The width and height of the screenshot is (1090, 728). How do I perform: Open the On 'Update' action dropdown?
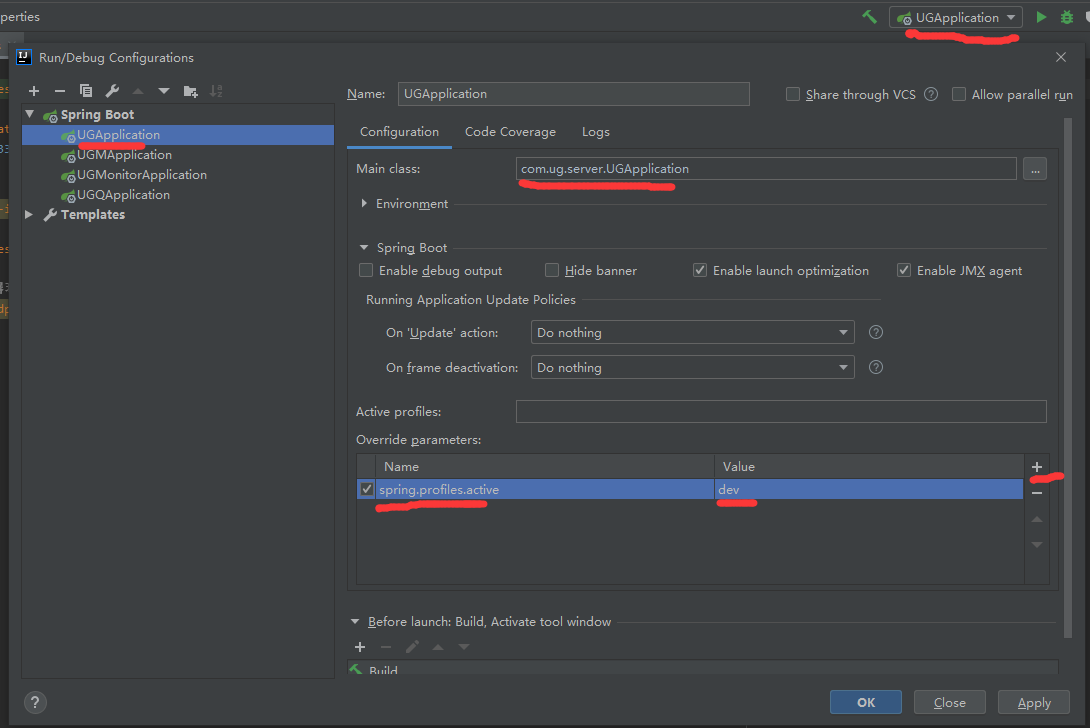coord(692,332)
